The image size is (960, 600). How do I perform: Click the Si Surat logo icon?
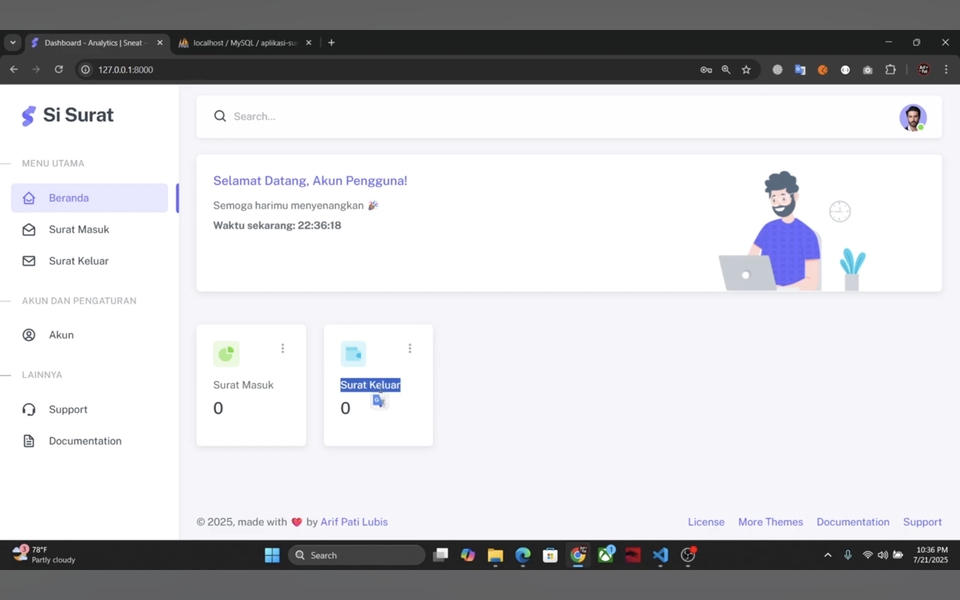pos(28,116)
